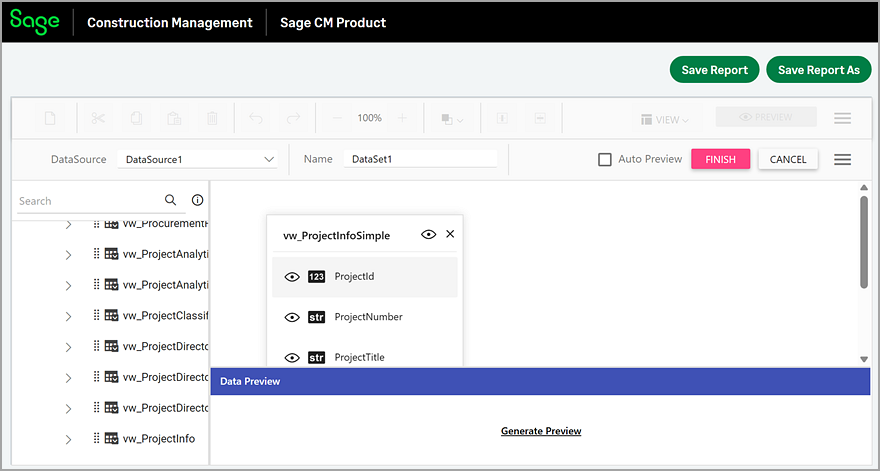Click the table icon of vw_ProjectInfo
880x471 pixels.
pyautogui.click(x=112, y=438)
